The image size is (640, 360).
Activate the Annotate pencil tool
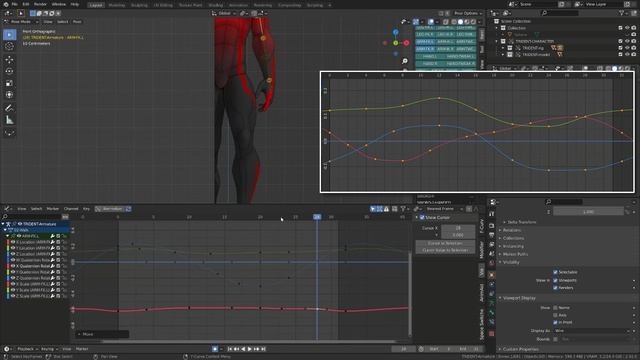tap(9, 108)
